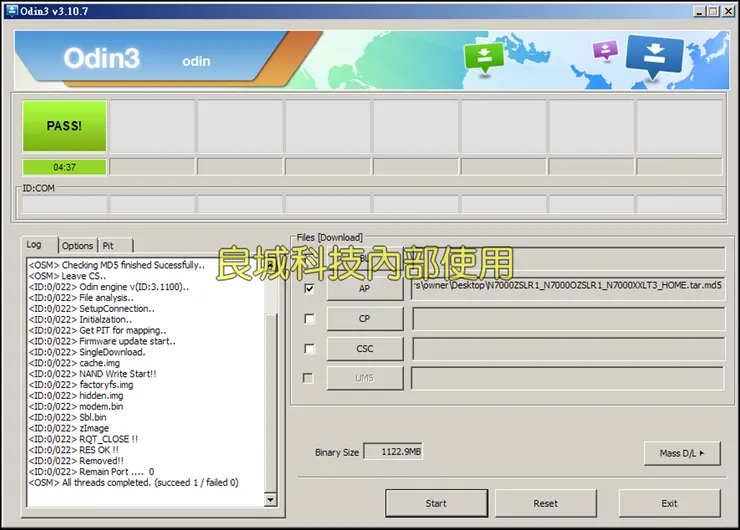Select the 'Remain Port' log line
This screenshot has height=530, width=740.
tap(91, 471)
